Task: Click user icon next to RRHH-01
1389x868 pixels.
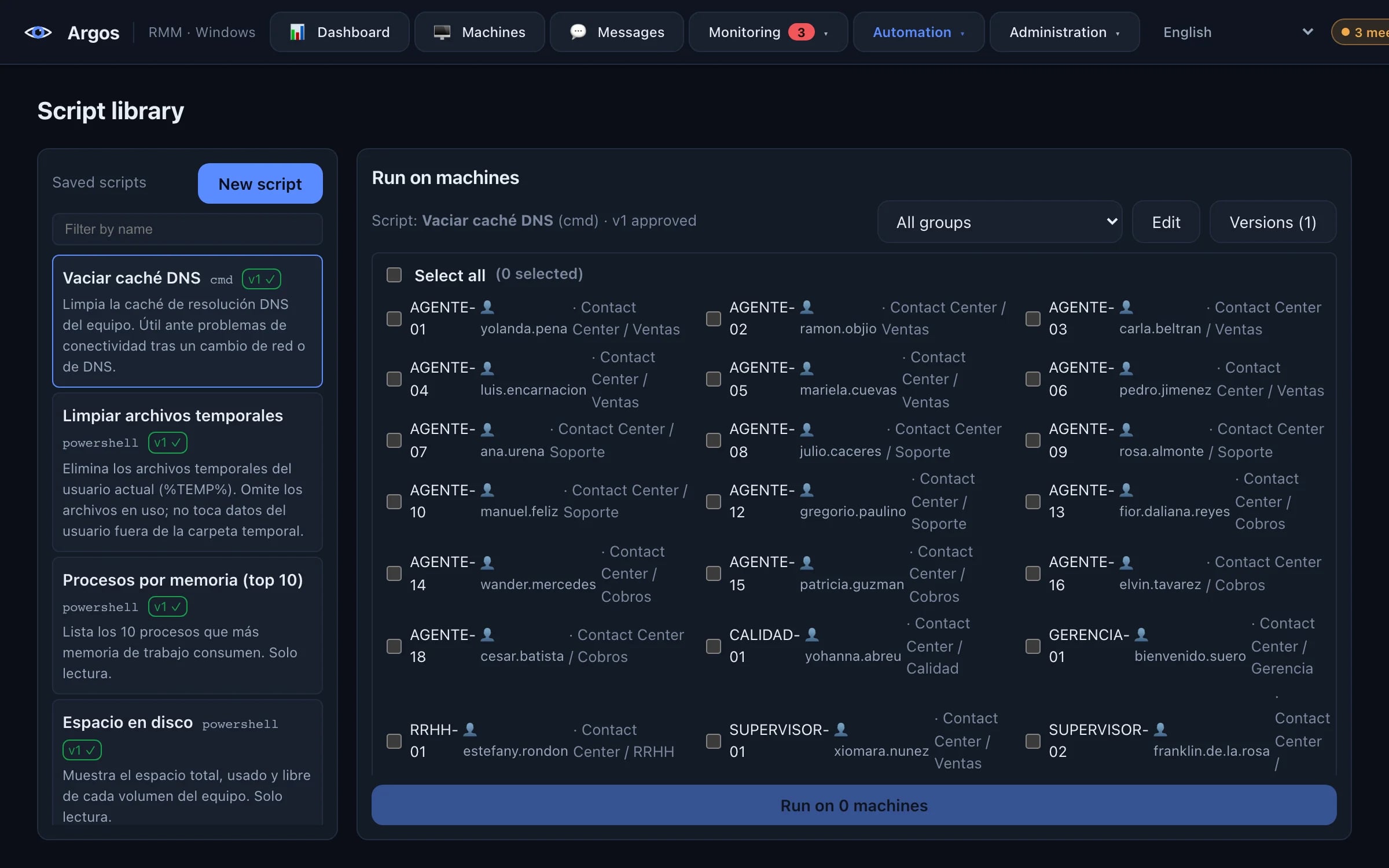Action: [470, 729]
